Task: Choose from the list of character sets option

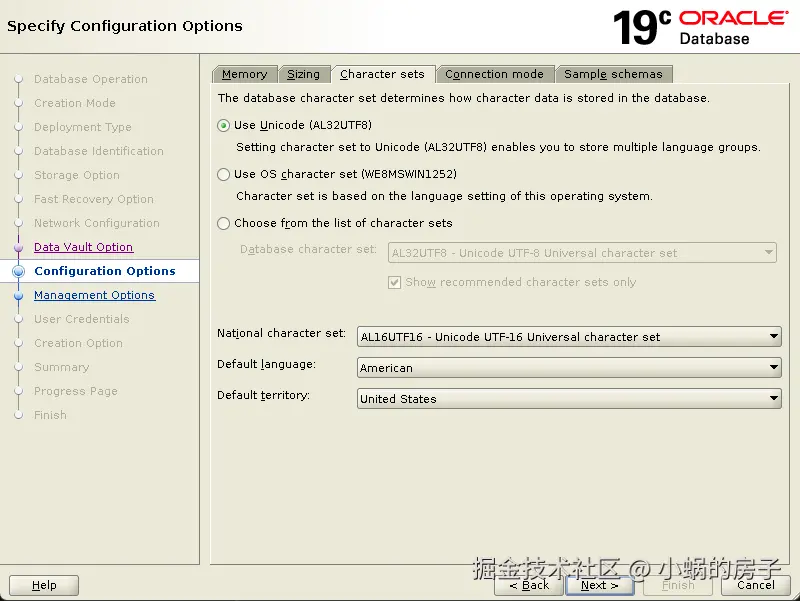Action: click(x=223, y=223)
